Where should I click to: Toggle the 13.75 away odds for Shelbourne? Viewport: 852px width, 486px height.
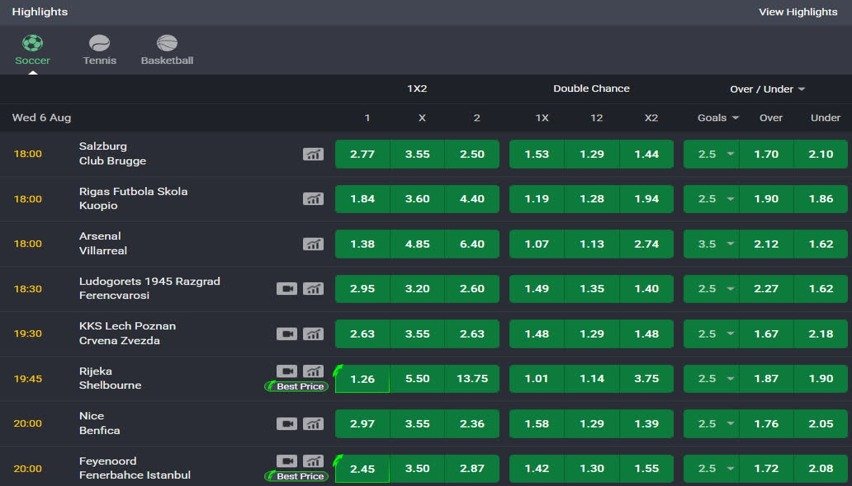pos(472,378)
